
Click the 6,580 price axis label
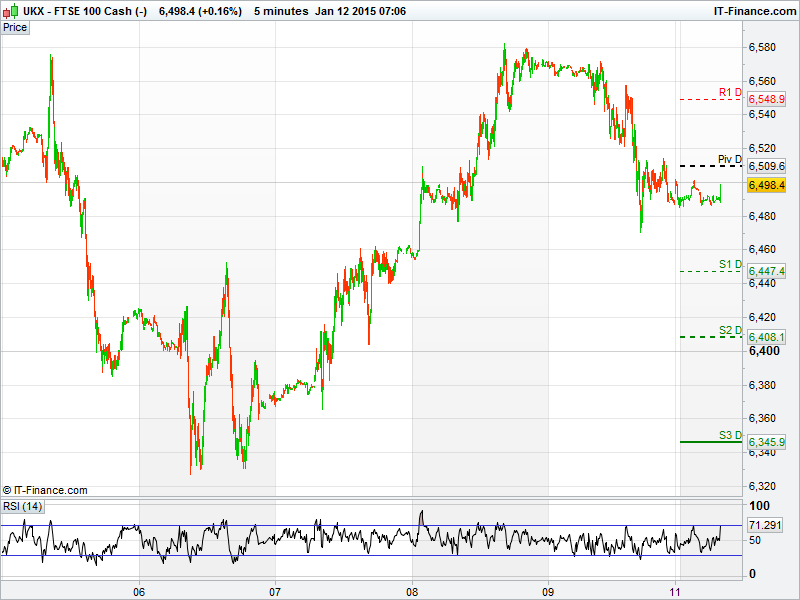click(x=763, y=47)
